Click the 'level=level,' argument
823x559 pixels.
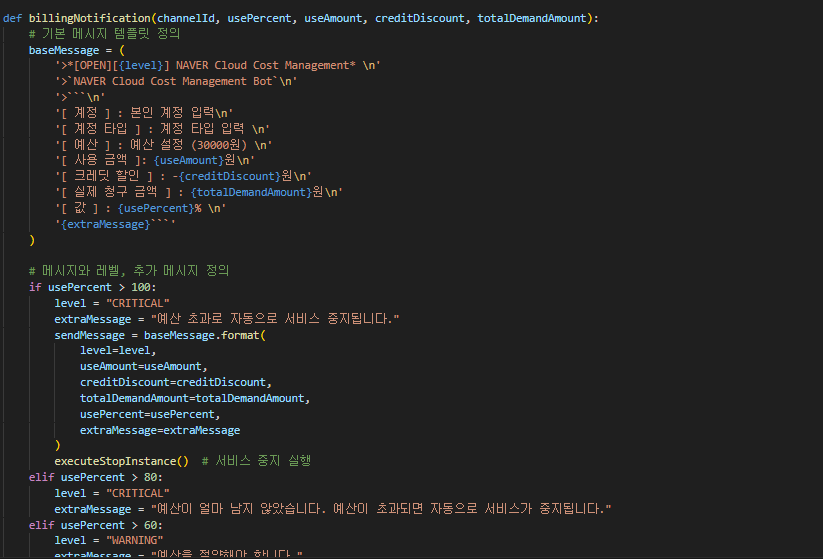pyautogui.click(x=118, y=351)
